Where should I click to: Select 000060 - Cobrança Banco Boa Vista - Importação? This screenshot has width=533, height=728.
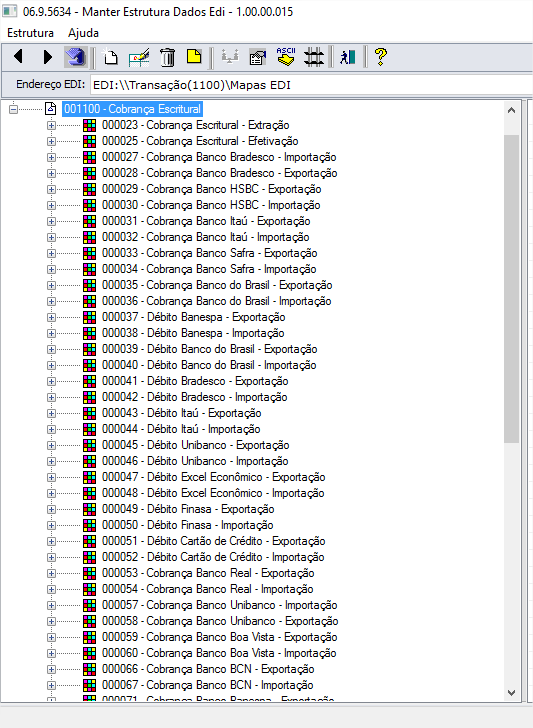pos(219,654)
